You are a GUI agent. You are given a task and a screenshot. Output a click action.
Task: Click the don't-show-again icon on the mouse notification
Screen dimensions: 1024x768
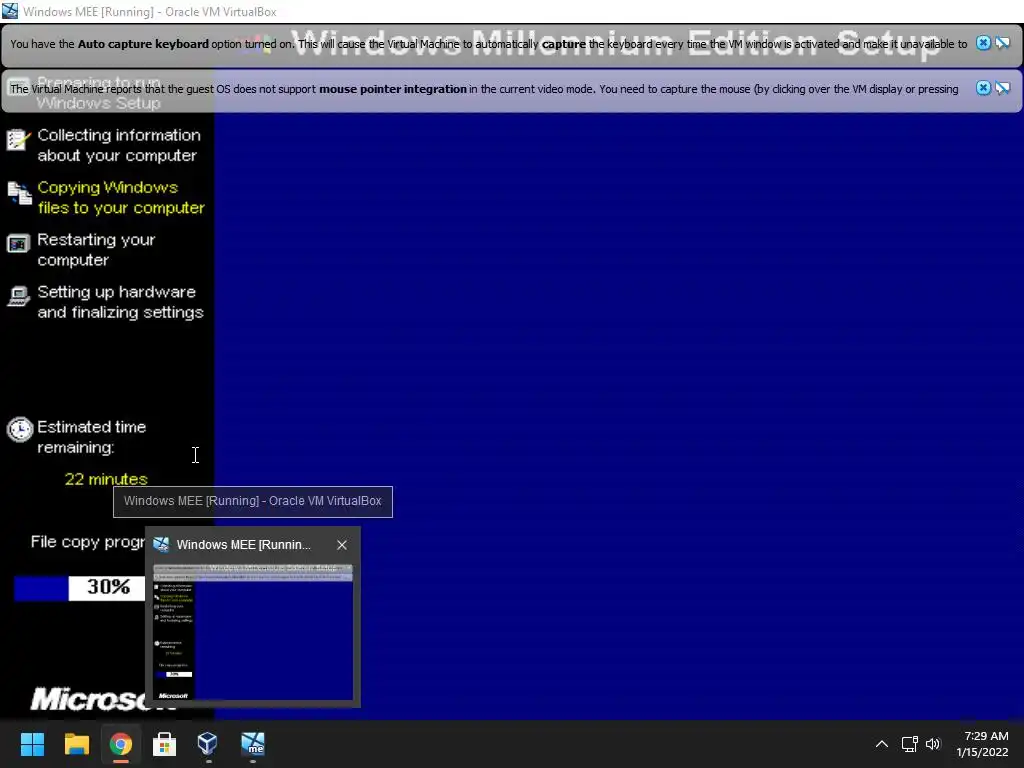click(x=1002, y=88)
